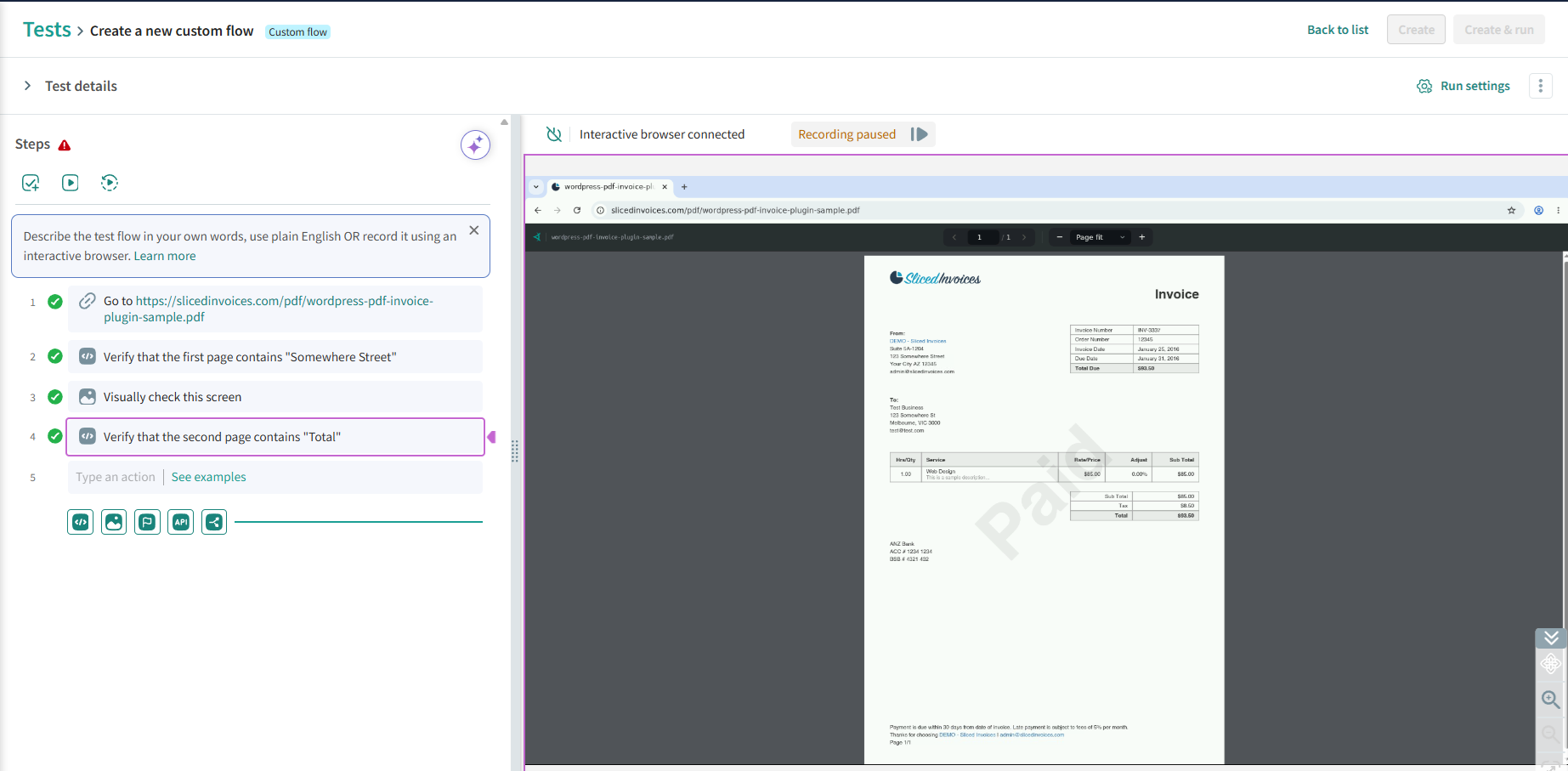Click the run steps play icon
Image resolution: width=1568 pixels, height=771 pixels.
(x=71, y=183)
